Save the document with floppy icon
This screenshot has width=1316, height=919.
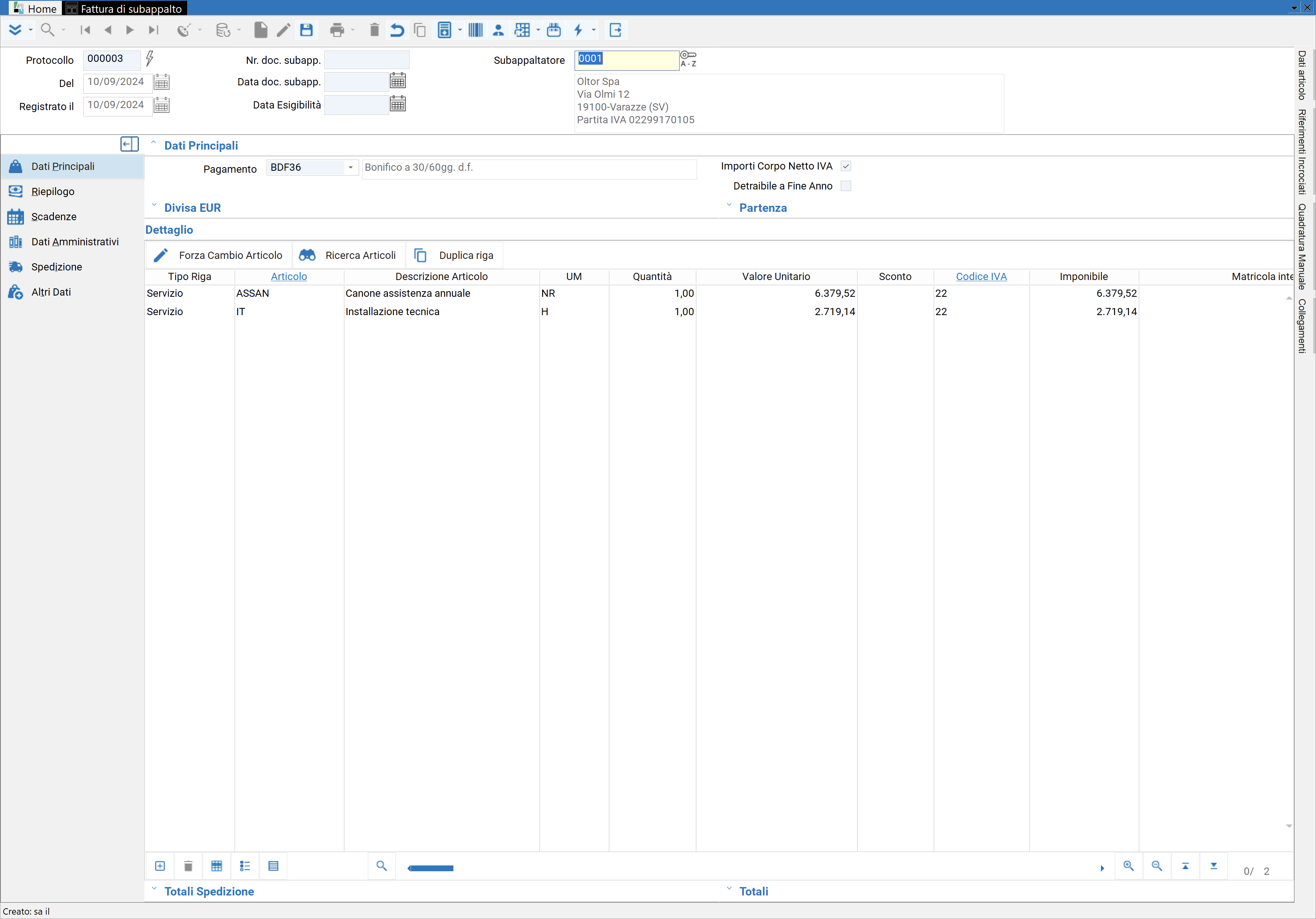tap(306, 30)
